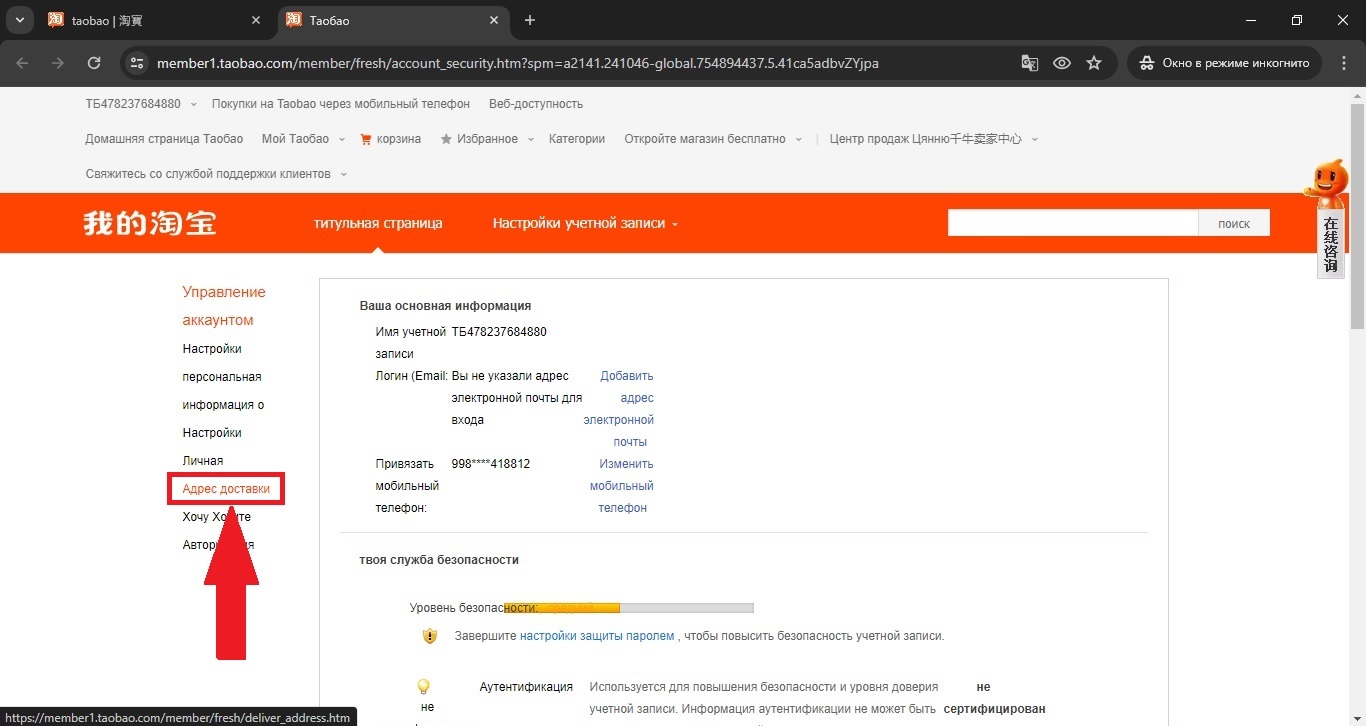Click the incognito window indicator
Viewport: 1366px width, 726px height.
click(1224, 63)
